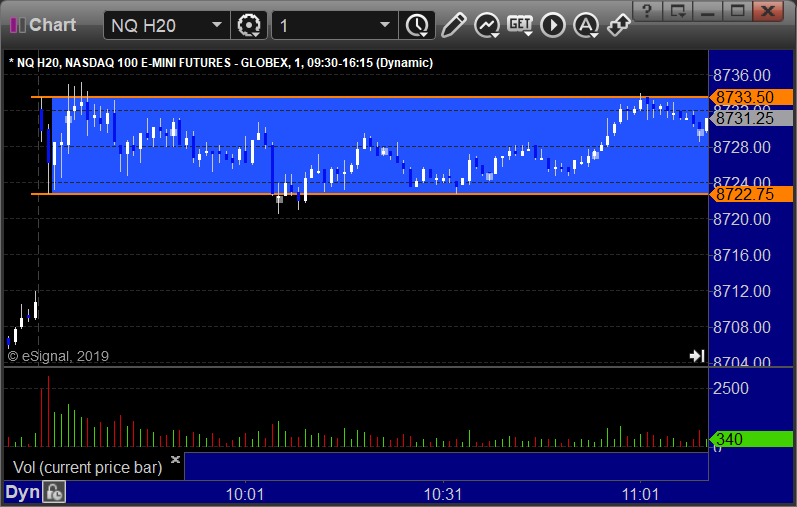Click the current price 8731.25 label
The height and width of the screenshot is (507, 797).
751,118
